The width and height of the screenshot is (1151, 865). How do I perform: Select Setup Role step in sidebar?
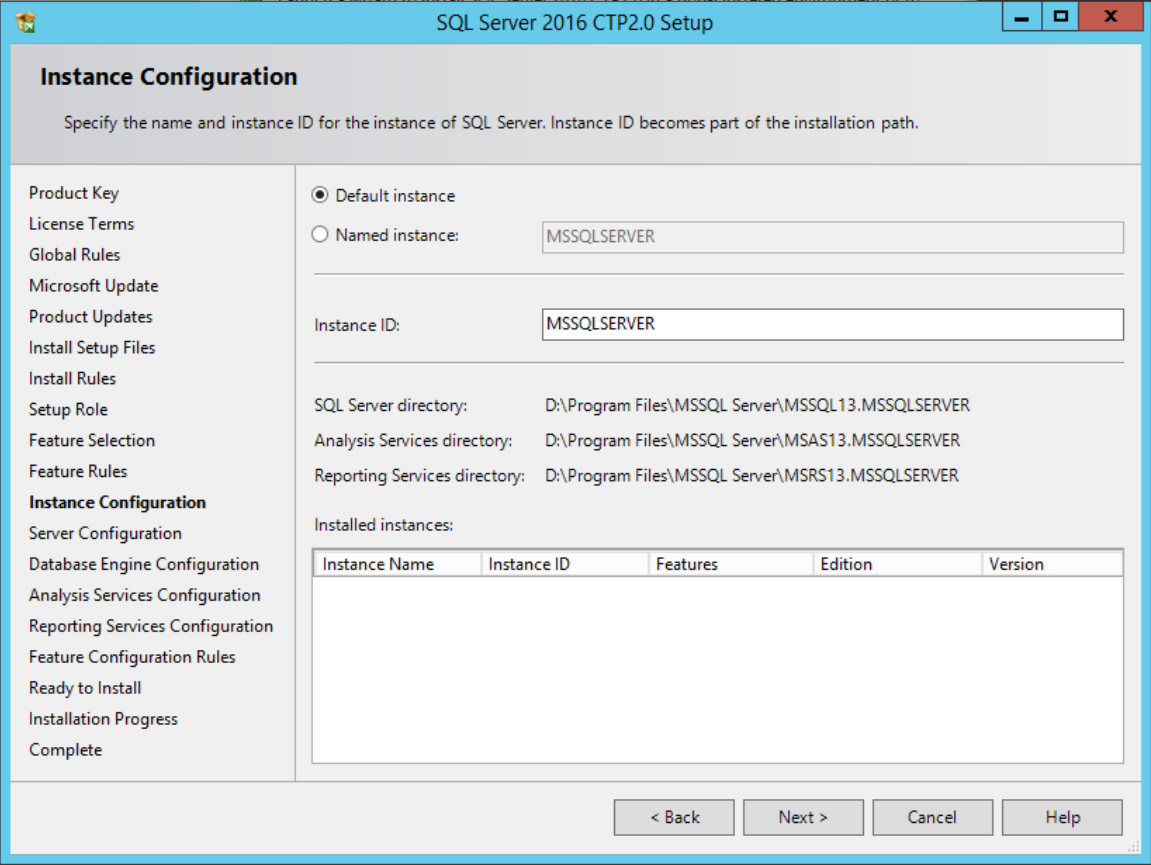[68, 409]
